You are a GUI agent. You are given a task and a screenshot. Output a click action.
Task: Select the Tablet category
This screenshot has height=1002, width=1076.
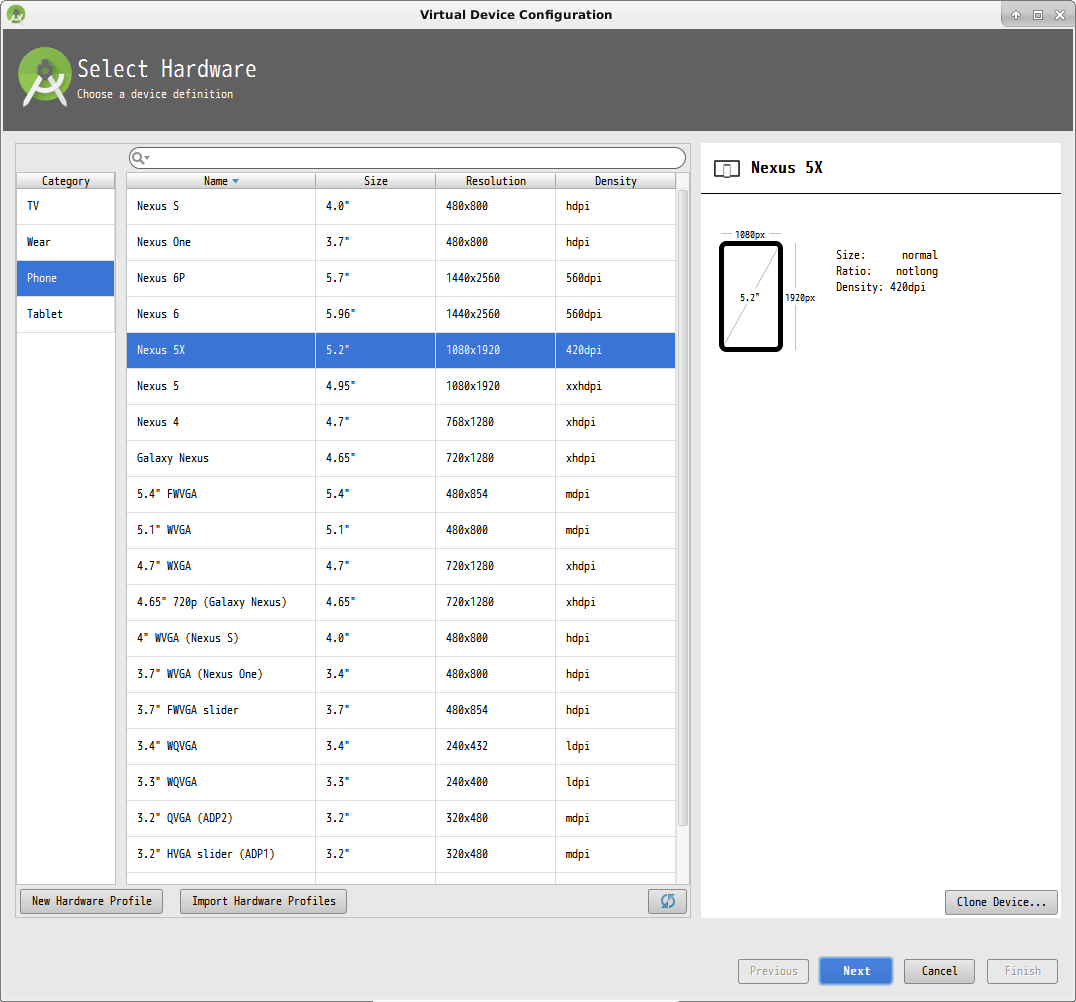[x=65, y=314]
